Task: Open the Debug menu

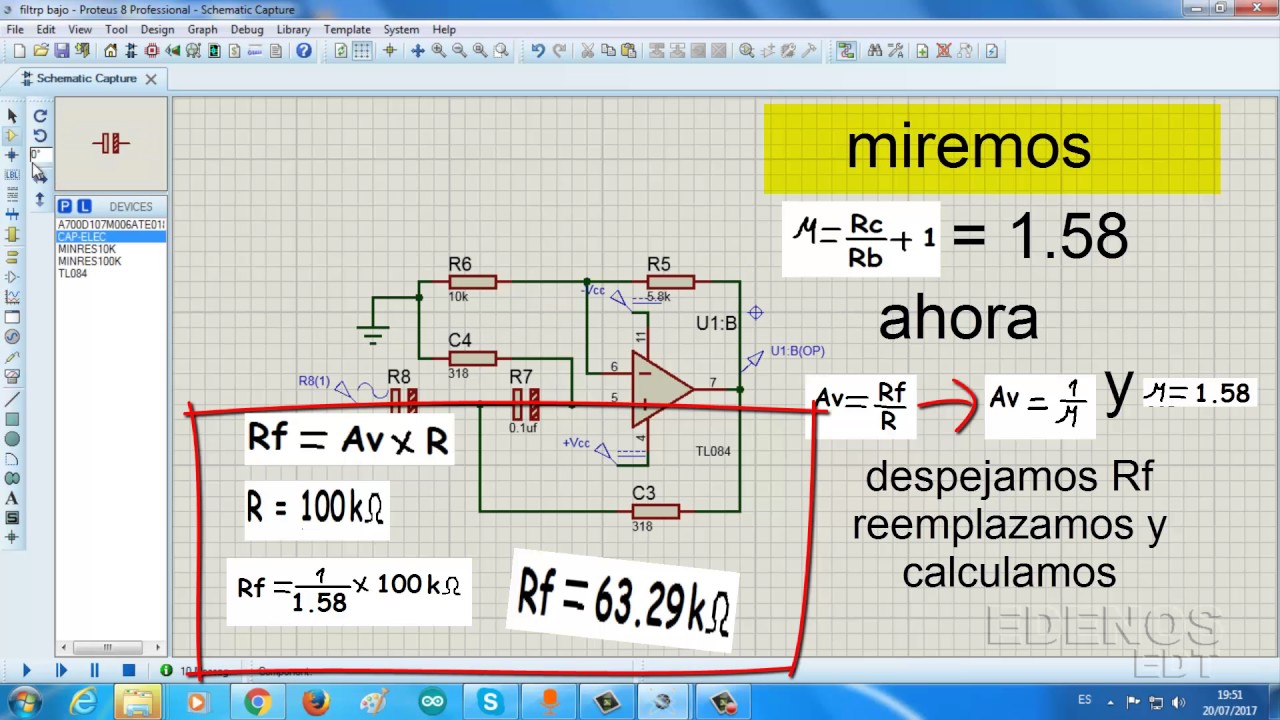Action: [x=247, y=29]
